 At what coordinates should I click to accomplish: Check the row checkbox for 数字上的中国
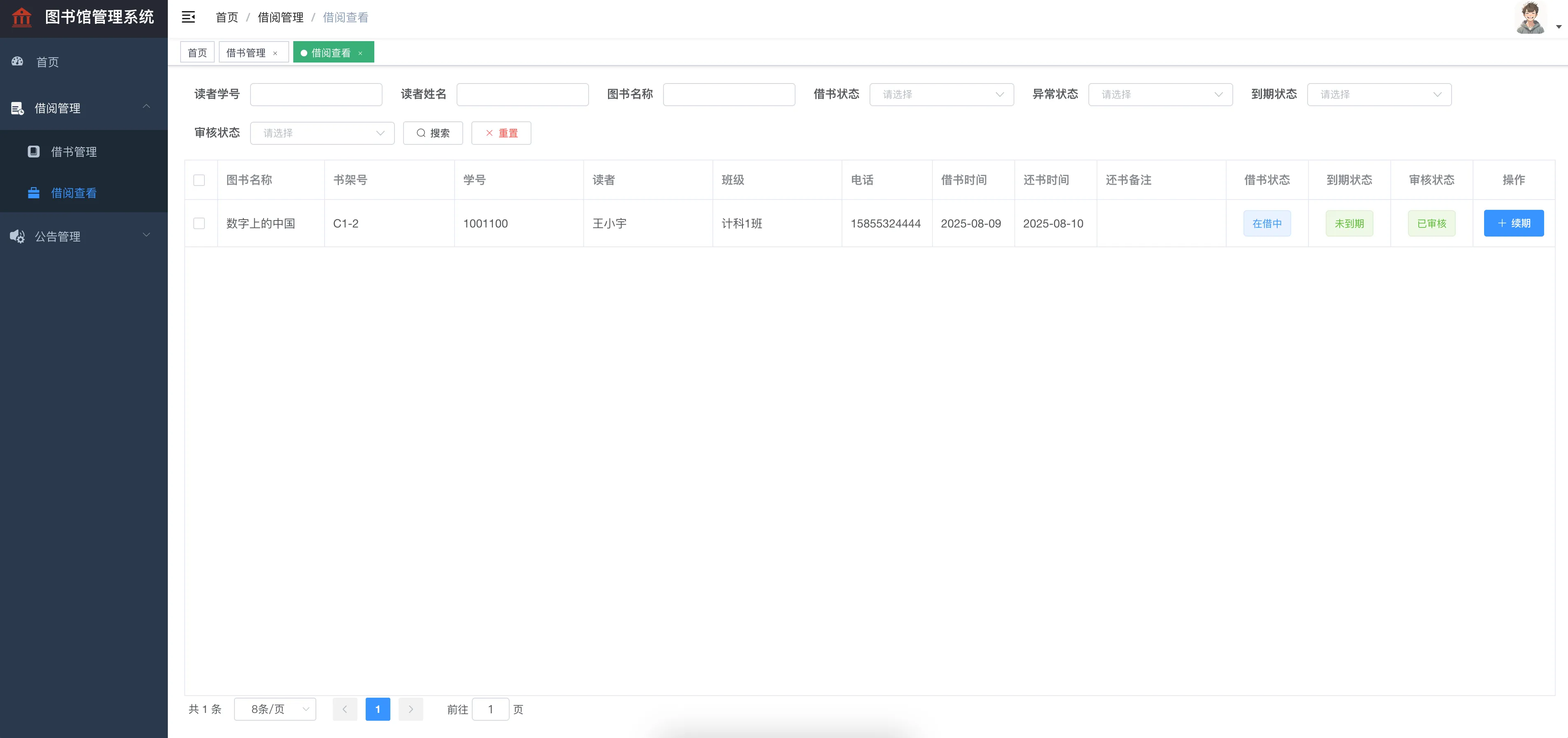[199, 223]
